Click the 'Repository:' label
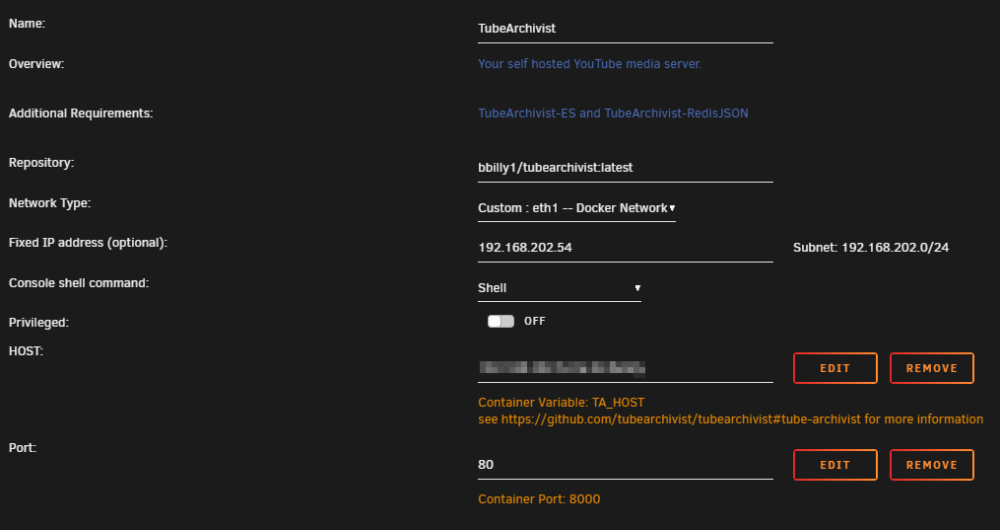Image resolution: width=1000 pixels, height=530 pixels. pyautogui.click(x=41, y=163)
